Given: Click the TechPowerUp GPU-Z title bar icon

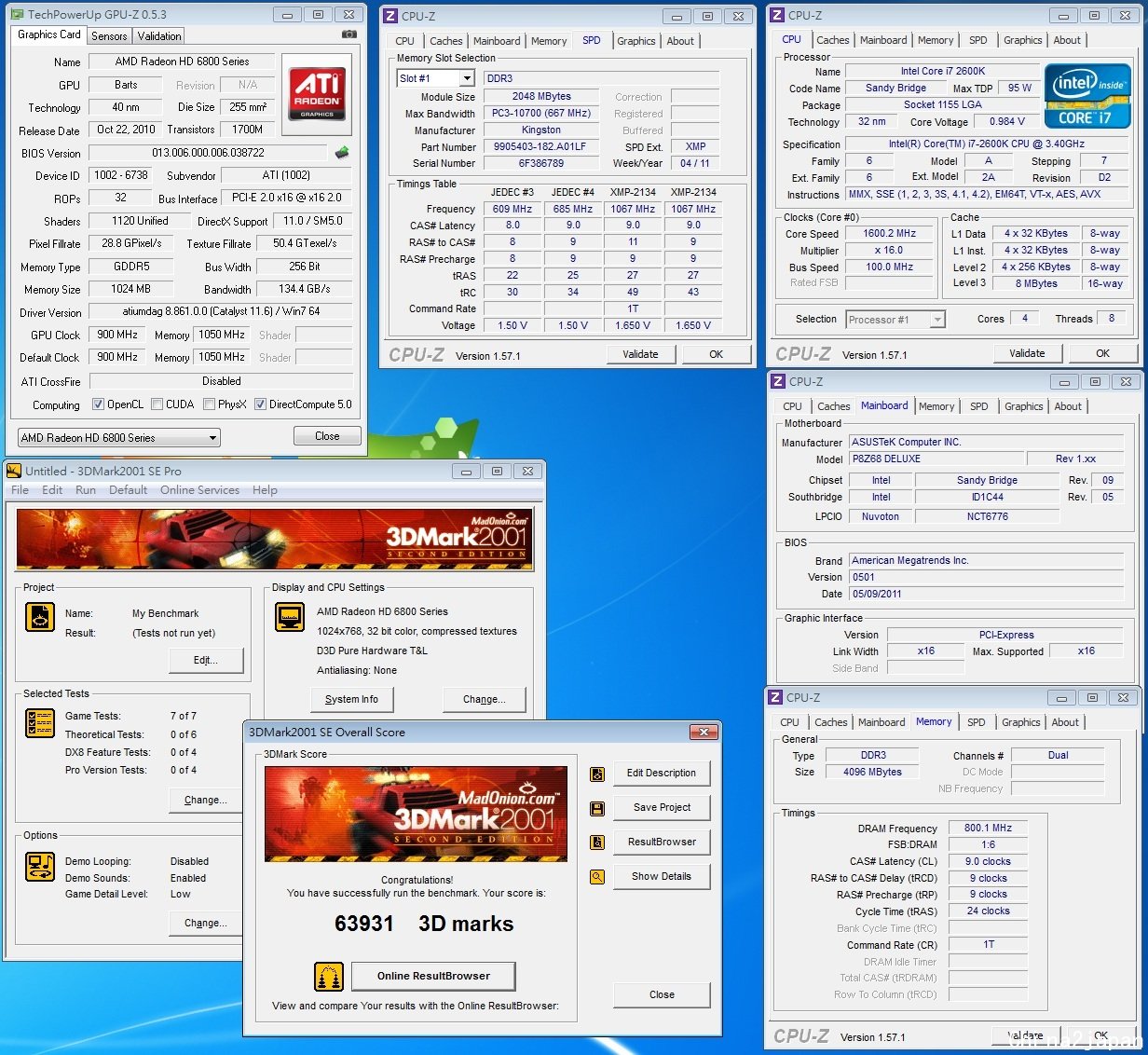Looking at the screenshot, I should click(x=17, y=14).
